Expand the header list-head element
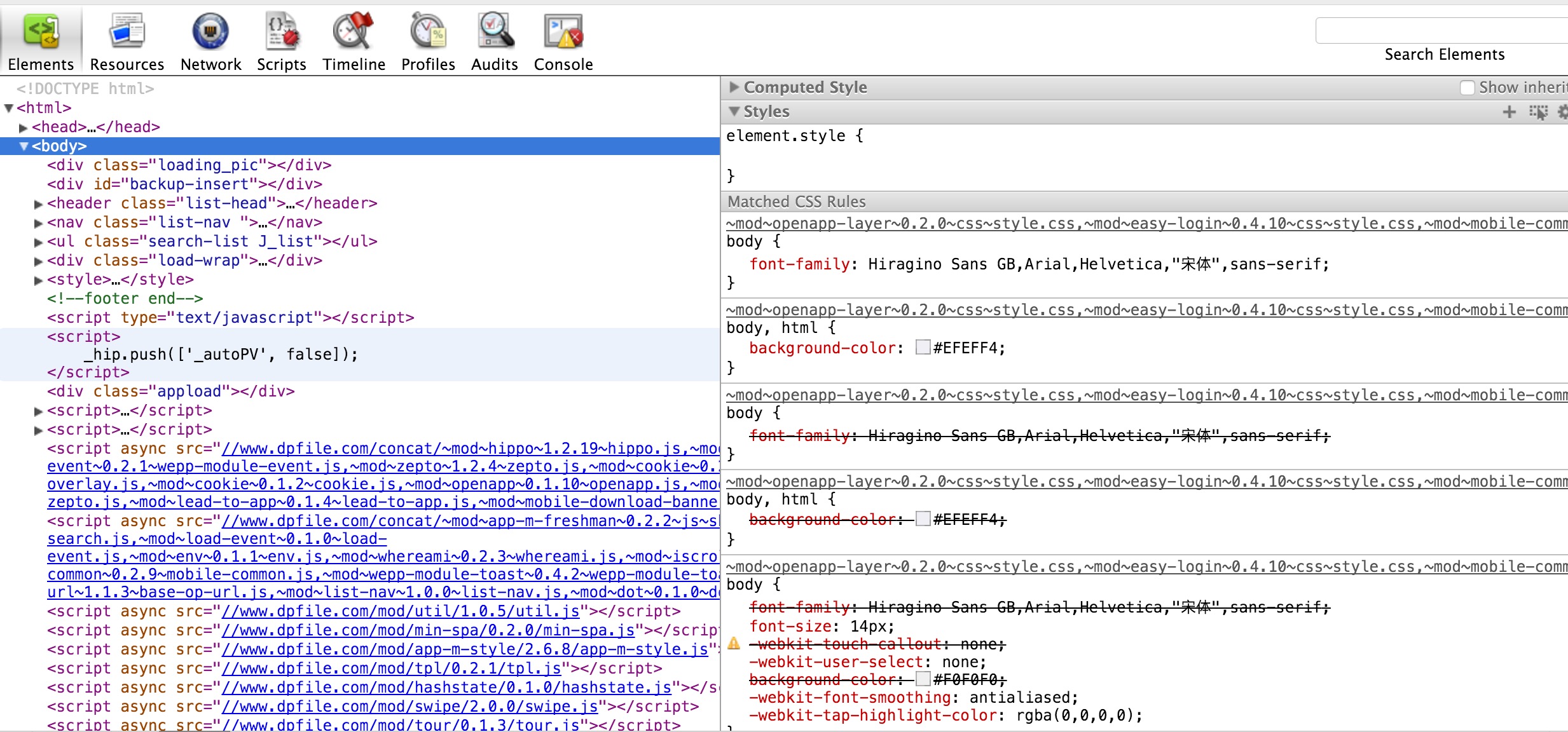The image size is (1568, 732). coord(38,204)
